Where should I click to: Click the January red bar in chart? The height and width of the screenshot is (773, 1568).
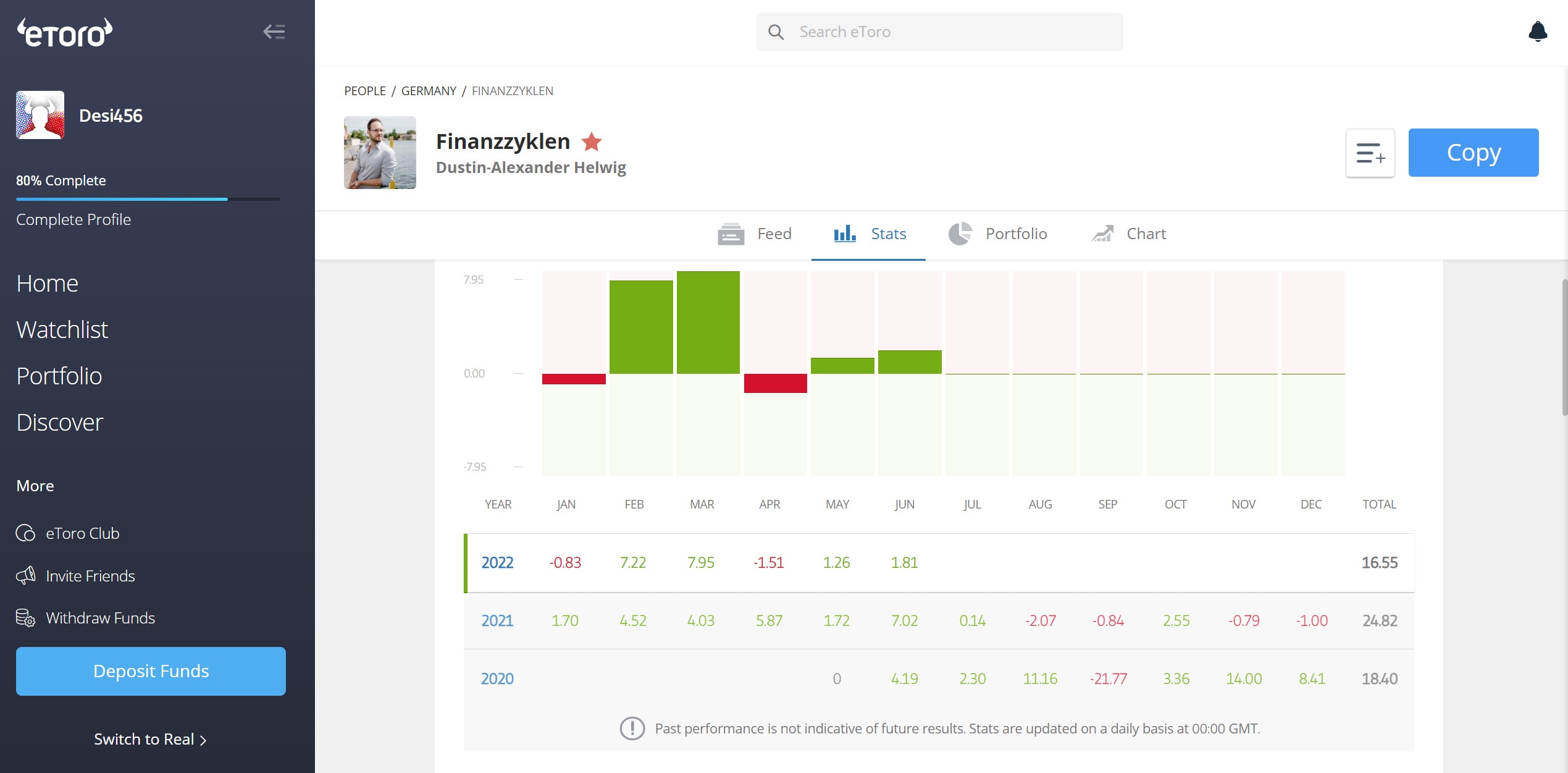tap(574, 379)
